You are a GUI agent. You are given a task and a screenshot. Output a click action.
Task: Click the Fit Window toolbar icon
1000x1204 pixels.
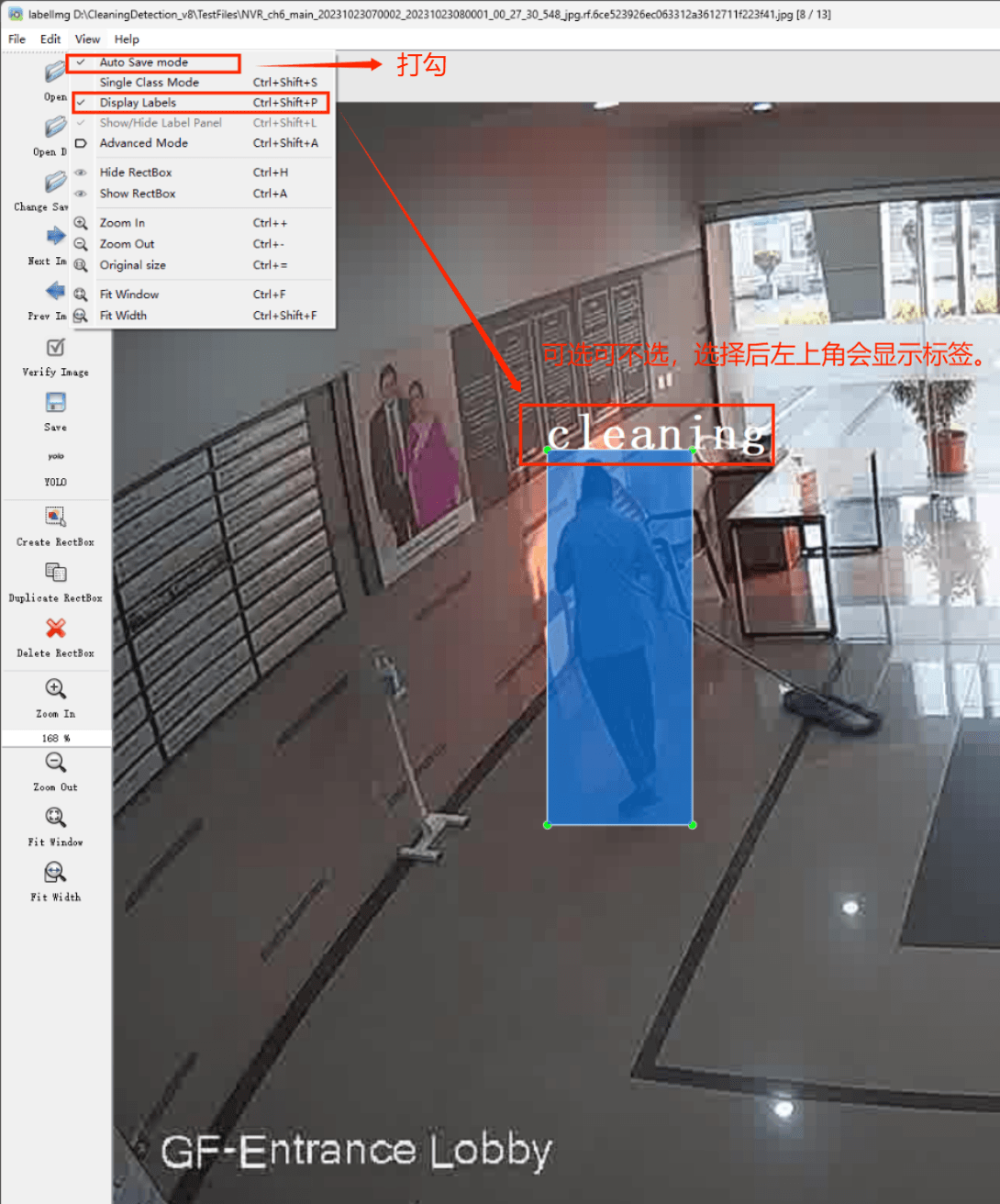(x=55, y=818)
